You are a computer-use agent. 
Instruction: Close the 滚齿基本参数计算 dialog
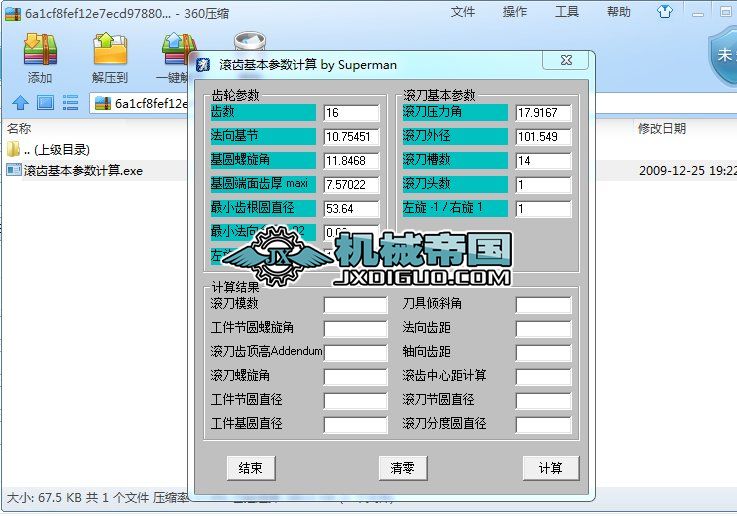[x=566, y=61]
